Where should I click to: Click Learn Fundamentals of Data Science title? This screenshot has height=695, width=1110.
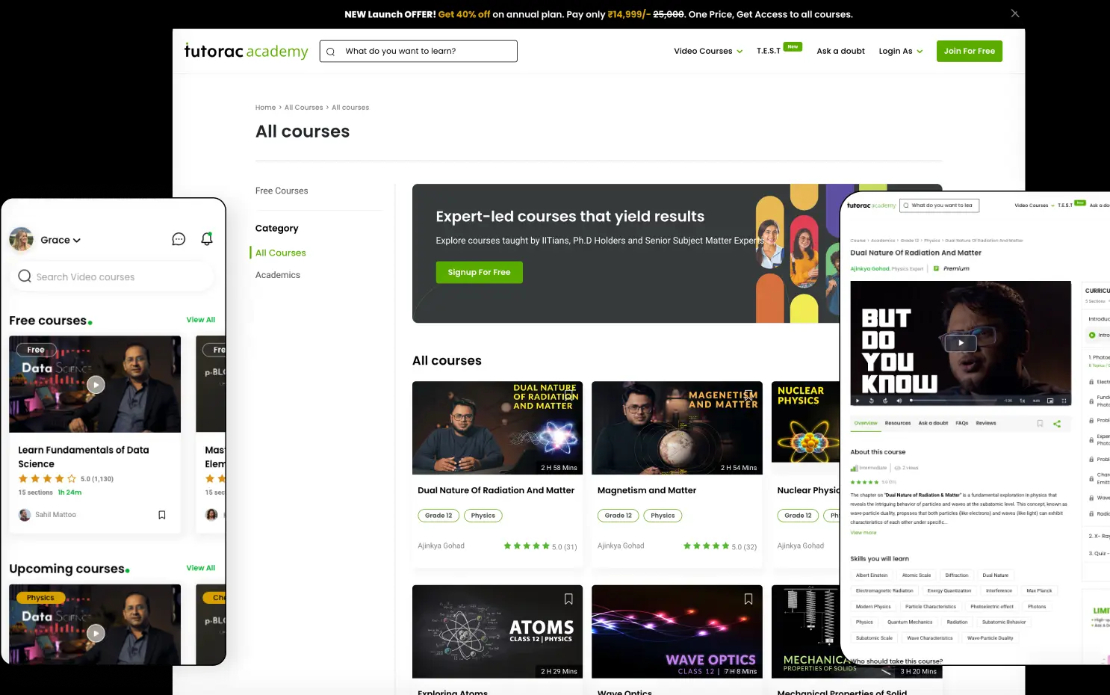84,456
